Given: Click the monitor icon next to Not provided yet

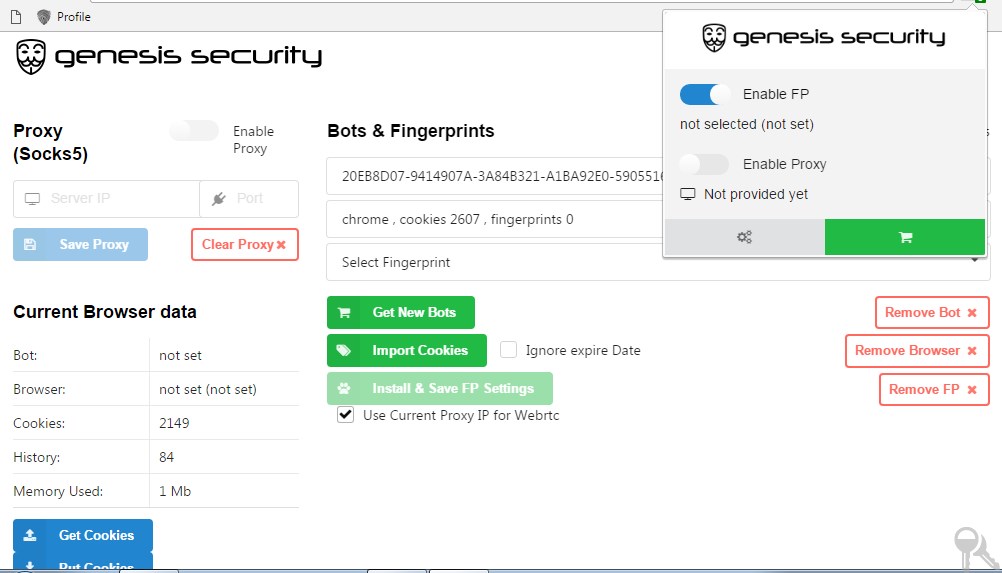Looking at the screenshot, I should [x=688, y=194].
